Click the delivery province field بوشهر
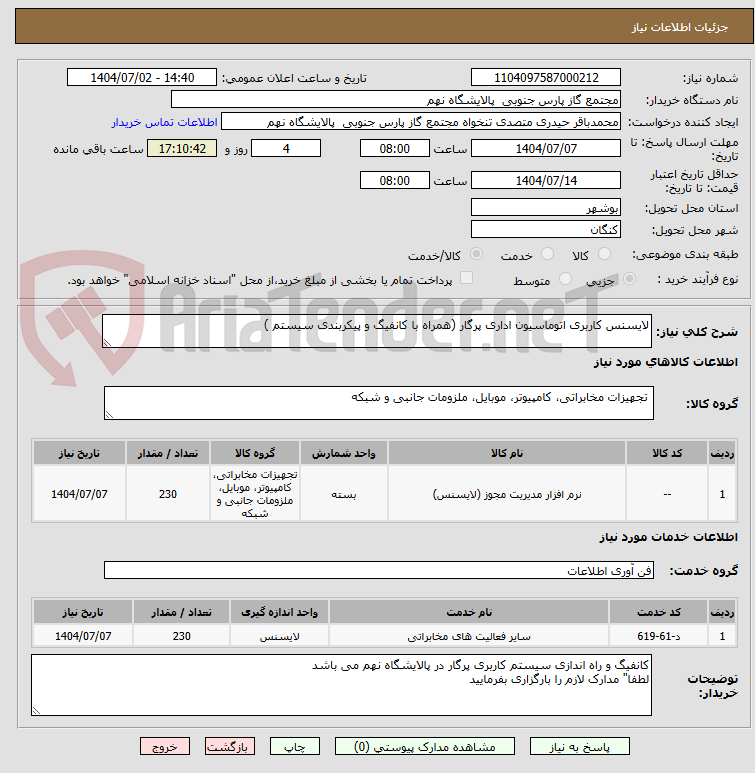 pos(545,208)
